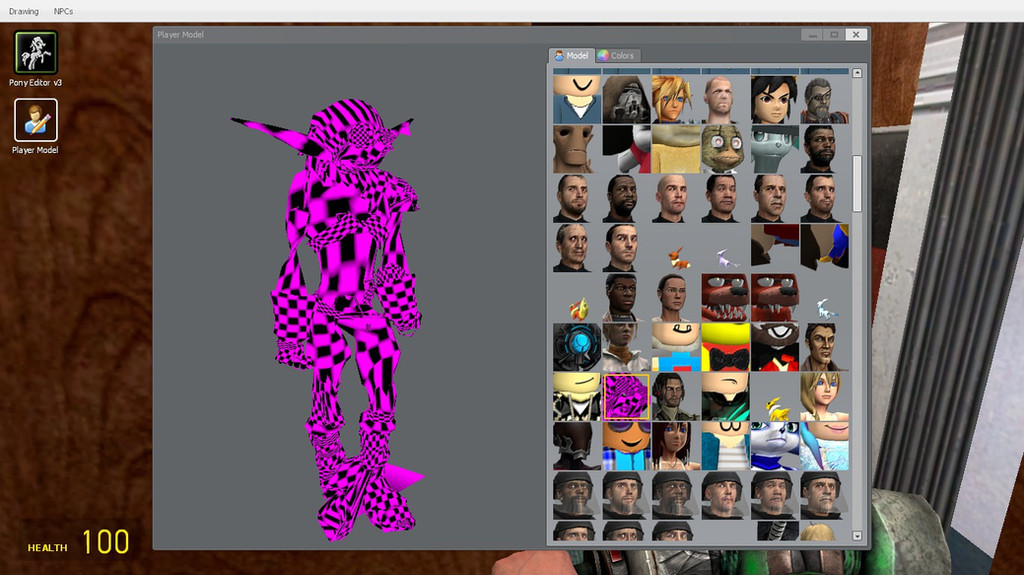1024x575 pixels.
Task: Select the smiling face with blue hair
Action: pos(824,446)
